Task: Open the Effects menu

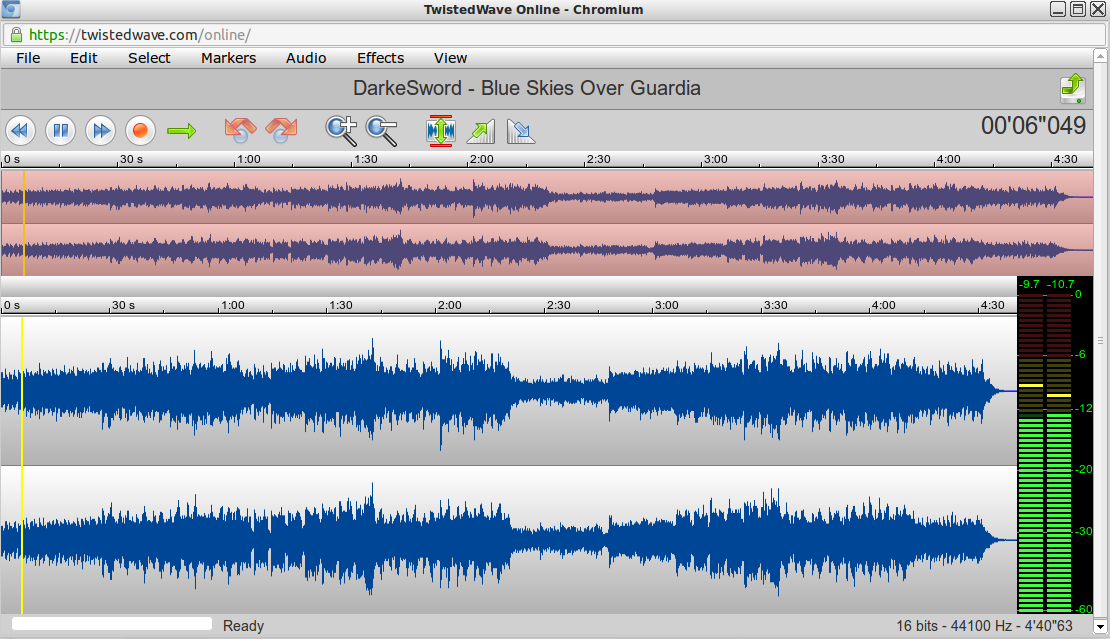Action: tap(380, 58)
